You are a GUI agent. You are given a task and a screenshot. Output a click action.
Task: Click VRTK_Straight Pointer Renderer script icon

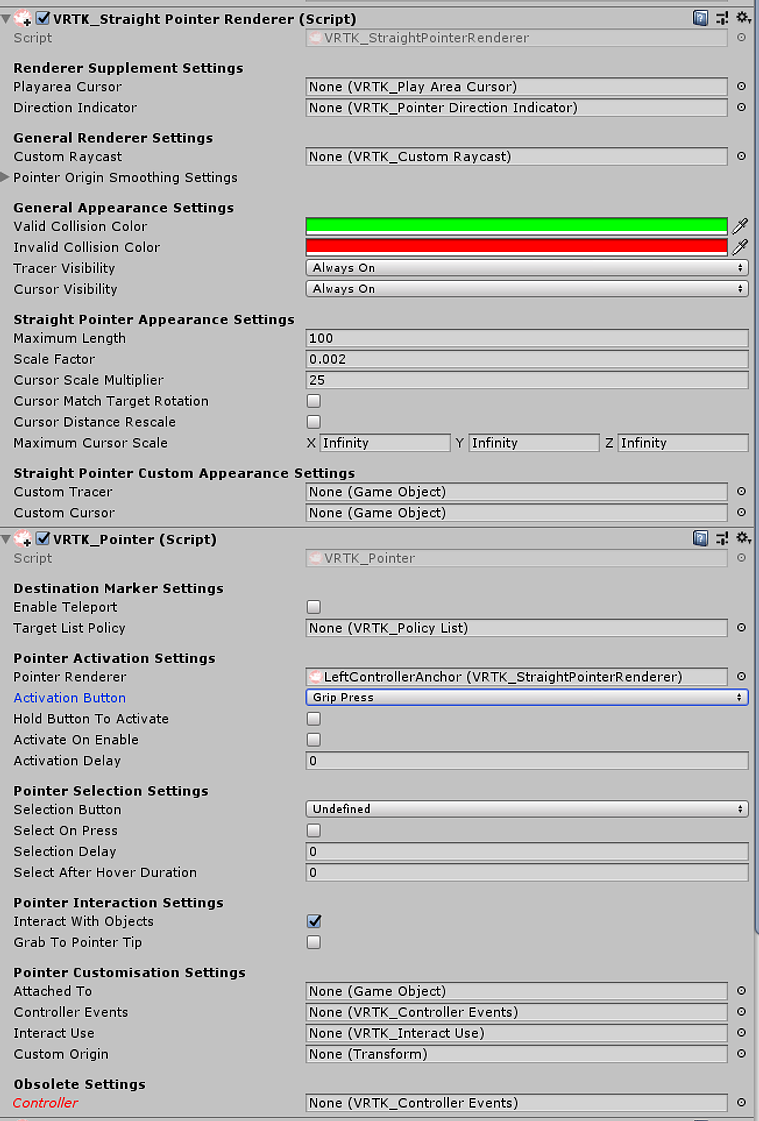click(23, 18)
